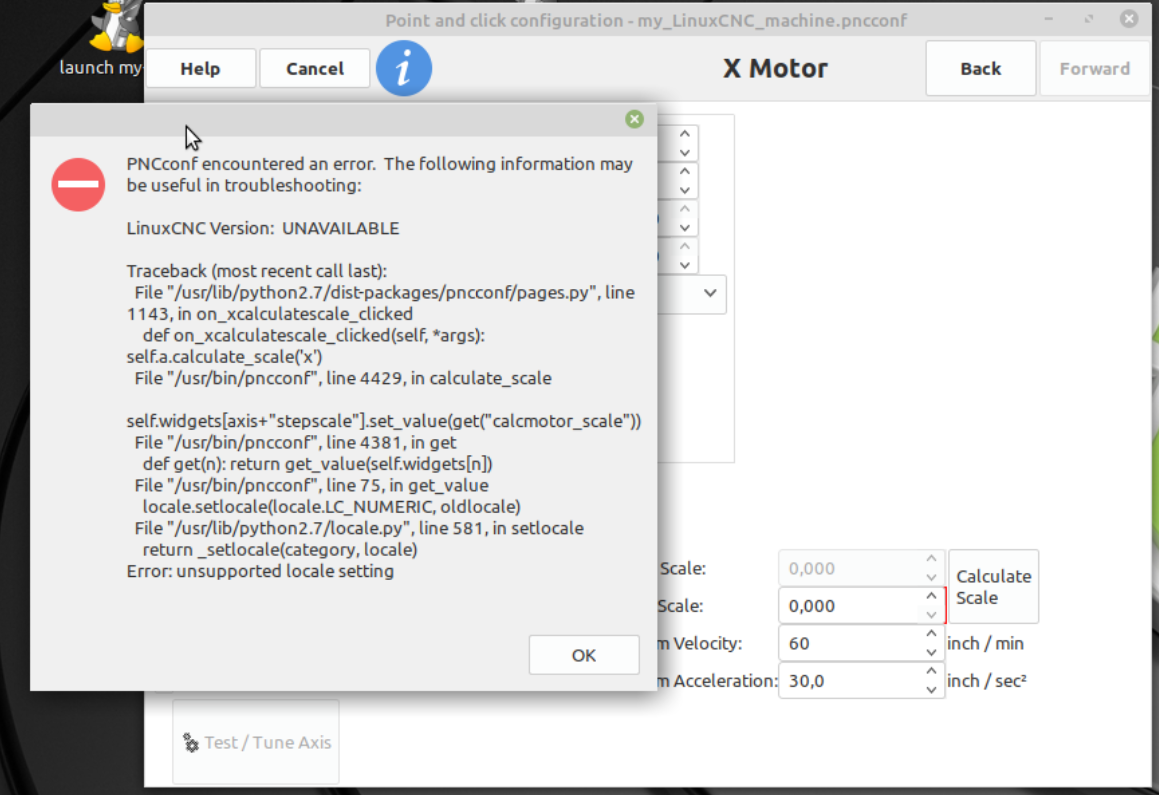Click OK in the error dialog
Viewport: 1159px width, 795px height.
[x=584, y=655]
